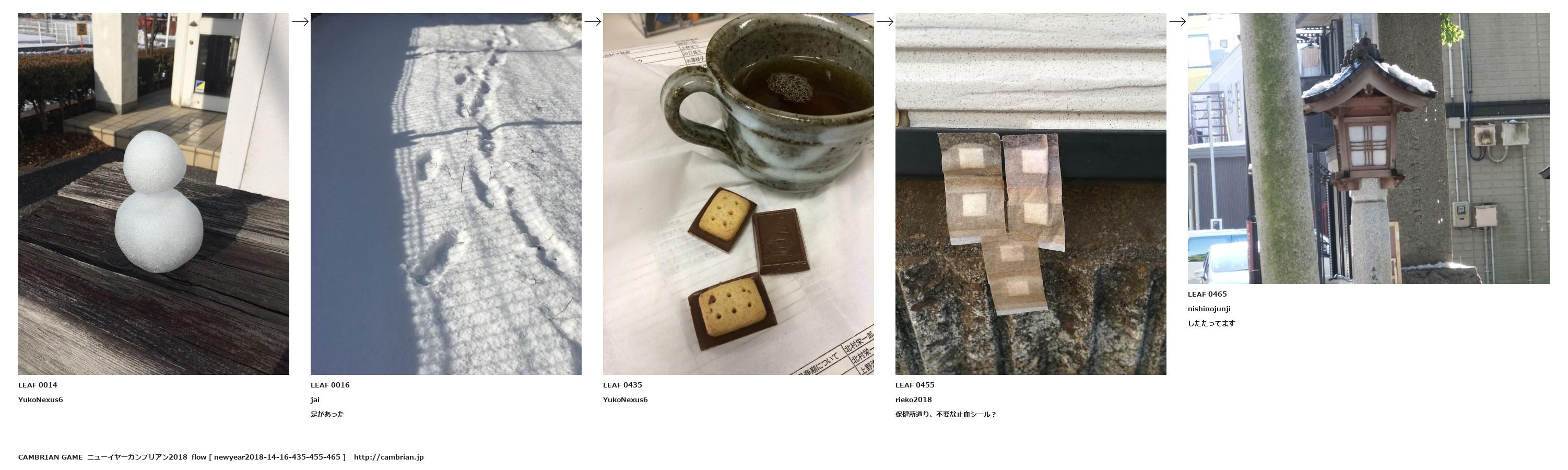Open the tea cup and biscuits photo
Image resolution: width=1568 pixels, height=470 pixels.
pyautogui.click(x=738, y=194)
